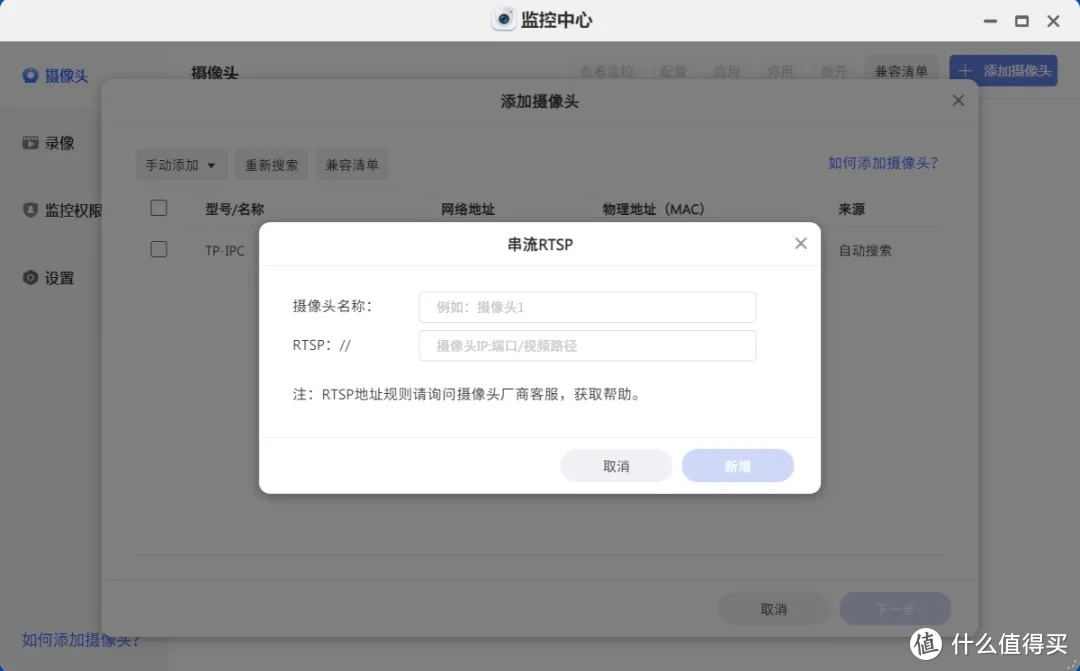
Task: Click the 下一步 button at dialog bottom
Action: (895, 608)
